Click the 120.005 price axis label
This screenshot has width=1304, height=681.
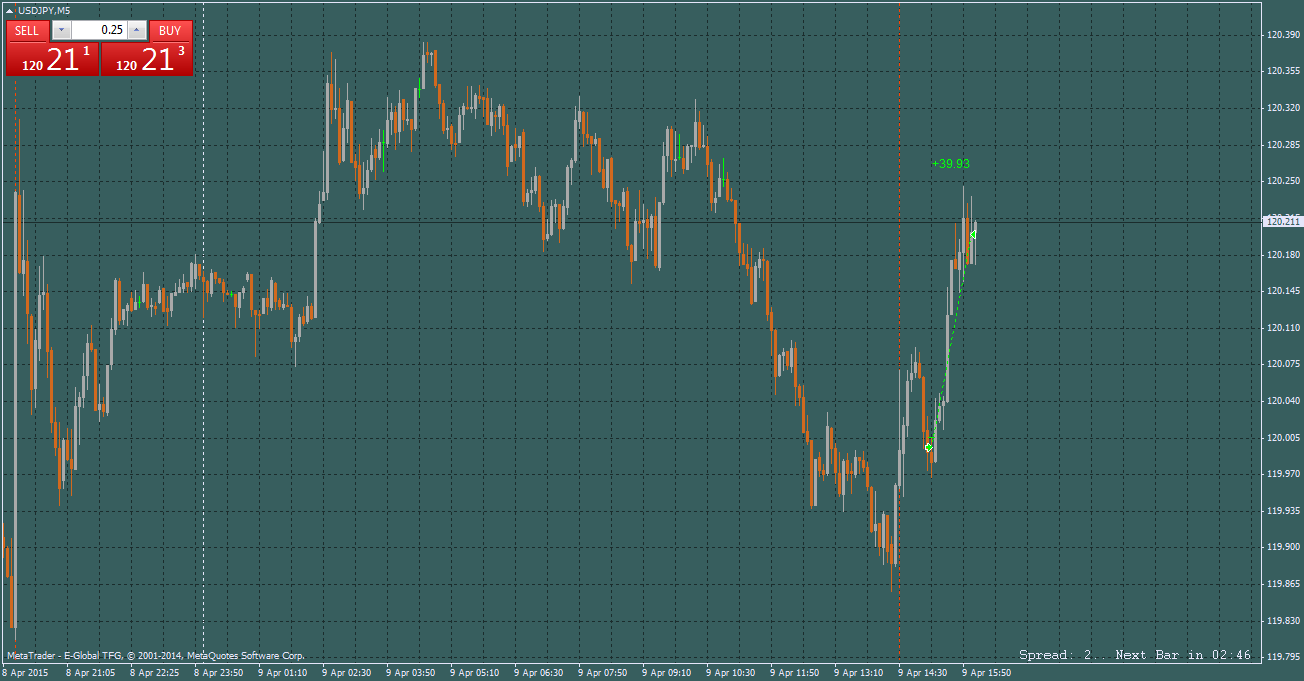tap(1282, 438)
